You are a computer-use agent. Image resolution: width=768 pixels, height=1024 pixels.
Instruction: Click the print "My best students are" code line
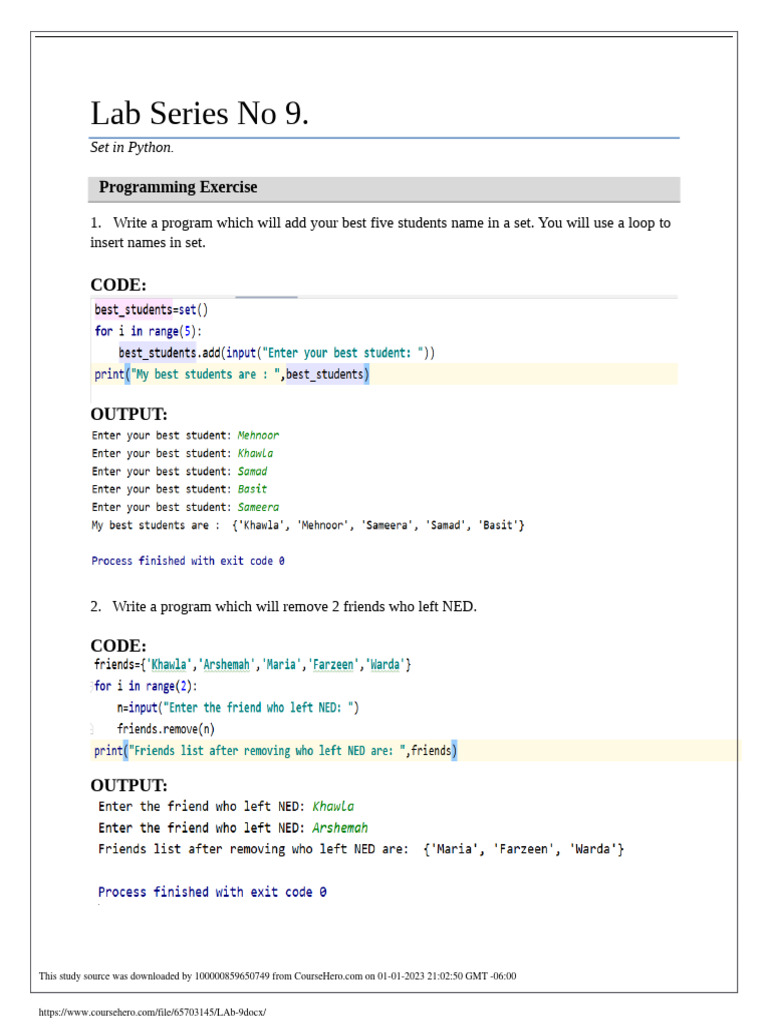click(232, 375)
